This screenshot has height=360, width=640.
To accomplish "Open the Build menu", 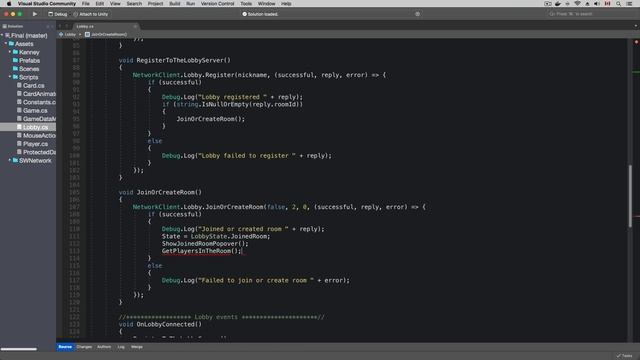I will [x=175, y=4].
